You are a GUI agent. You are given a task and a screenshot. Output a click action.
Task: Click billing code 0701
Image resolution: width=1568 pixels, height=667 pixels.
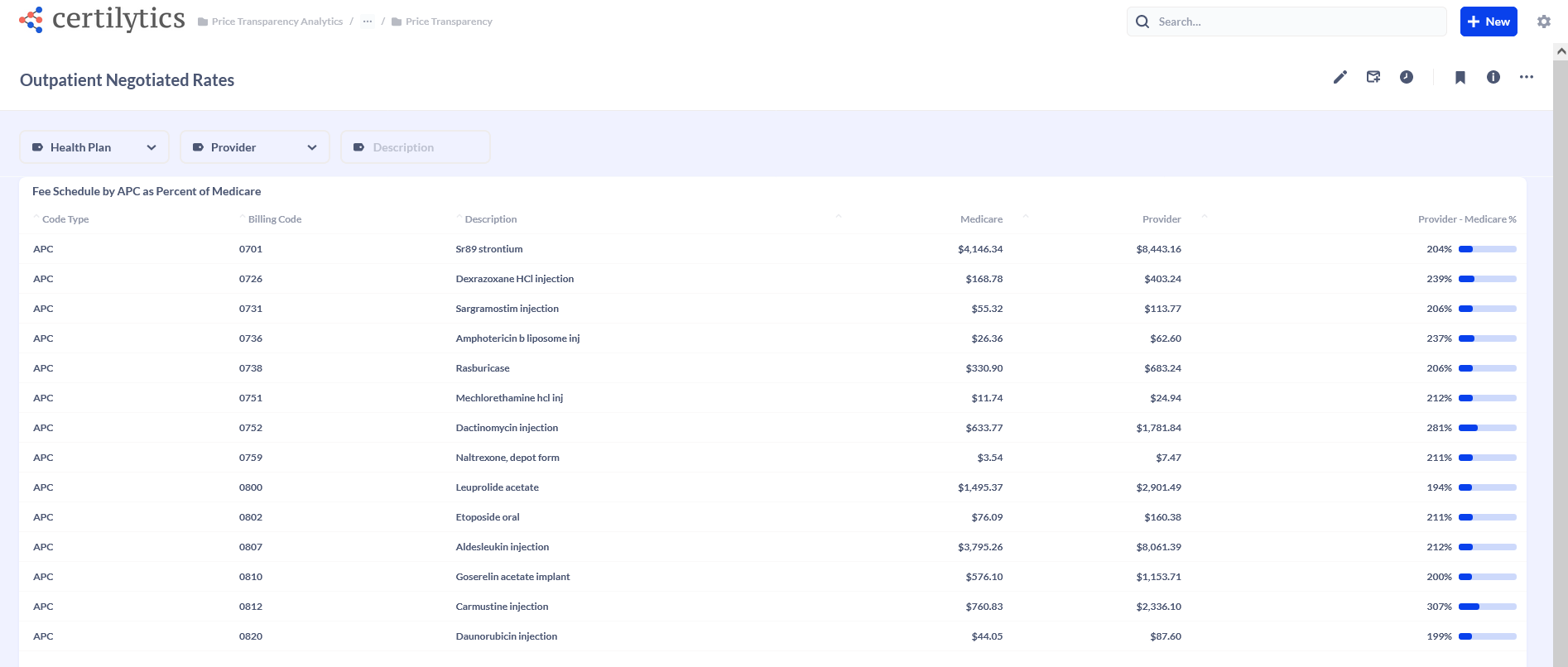251,249
